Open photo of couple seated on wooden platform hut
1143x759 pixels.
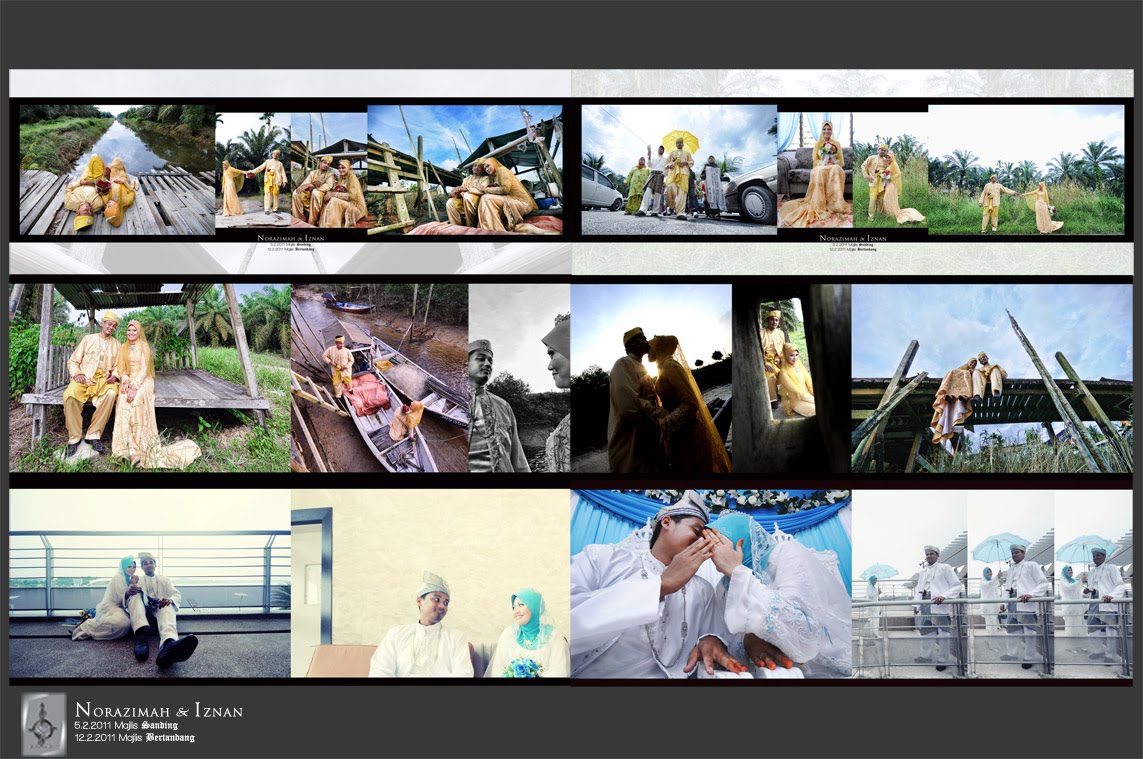click(x=150, y=378)
